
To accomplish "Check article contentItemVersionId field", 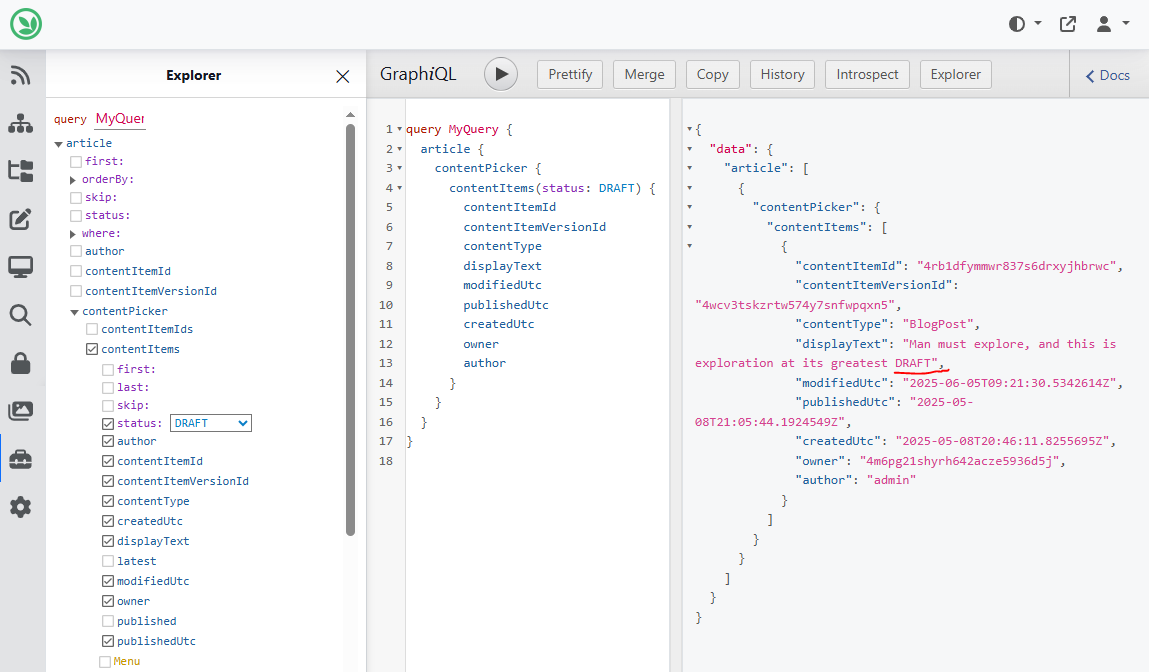I will [75, 291].
